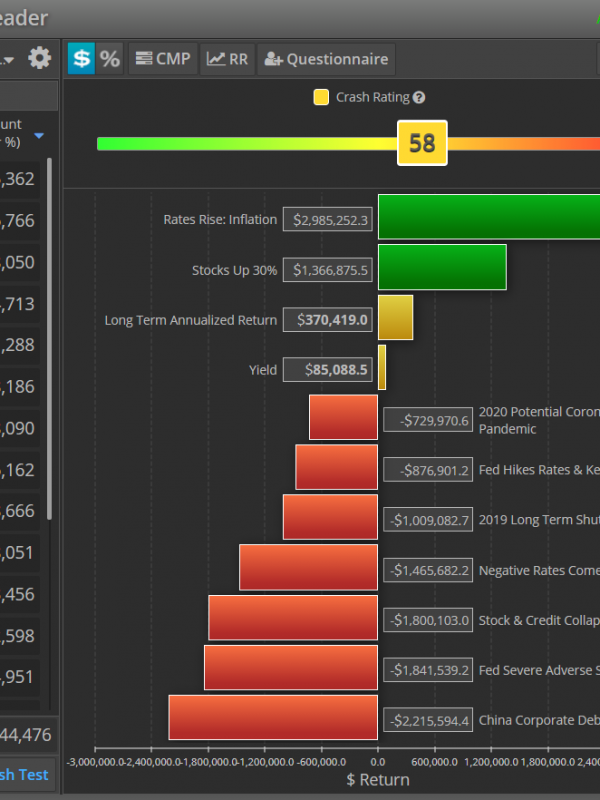Click the Fed Hikes Rates red bar
600x800 pixels.
[336, 467]
